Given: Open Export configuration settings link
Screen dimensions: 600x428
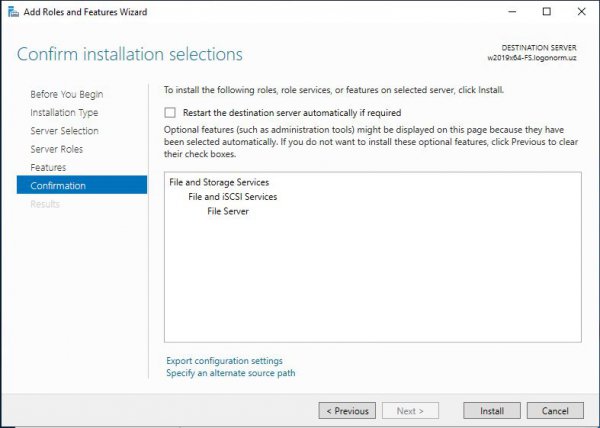Looking at the screenshot, I should click(224, 361).
